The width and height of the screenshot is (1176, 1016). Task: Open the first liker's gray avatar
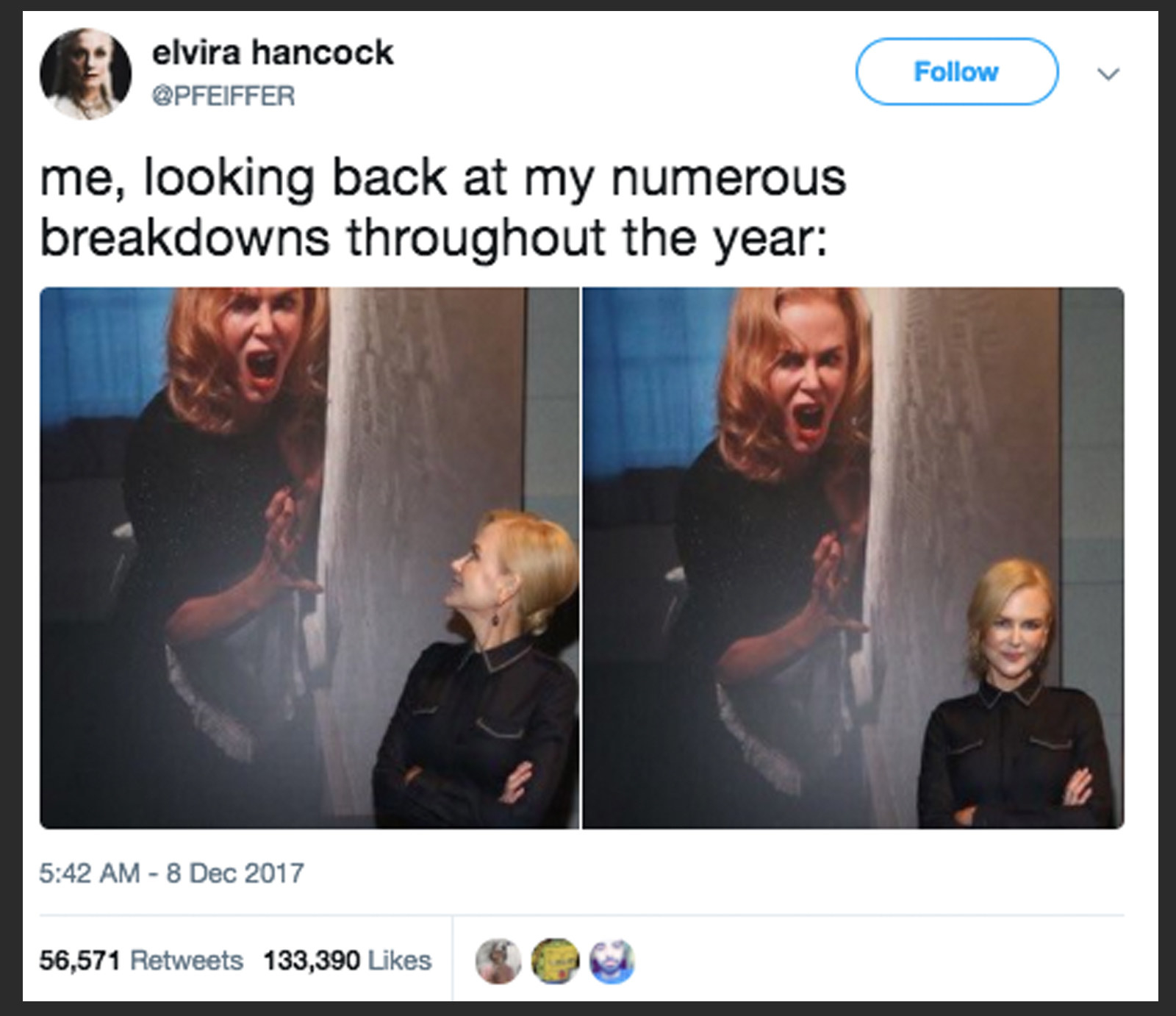(x=499, y=961)
